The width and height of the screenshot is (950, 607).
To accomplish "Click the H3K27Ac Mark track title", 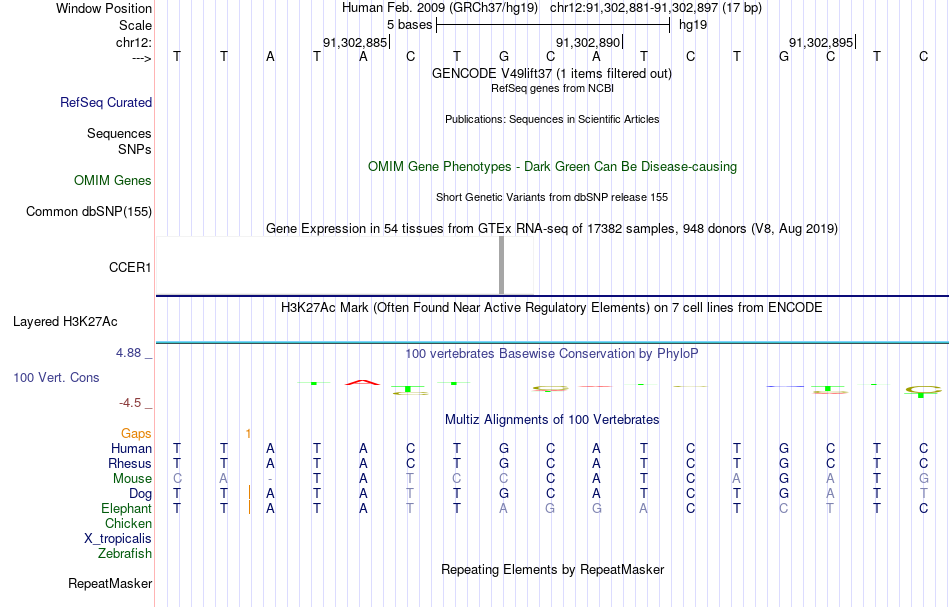I will pyautogui.click(x=551, y=307).
